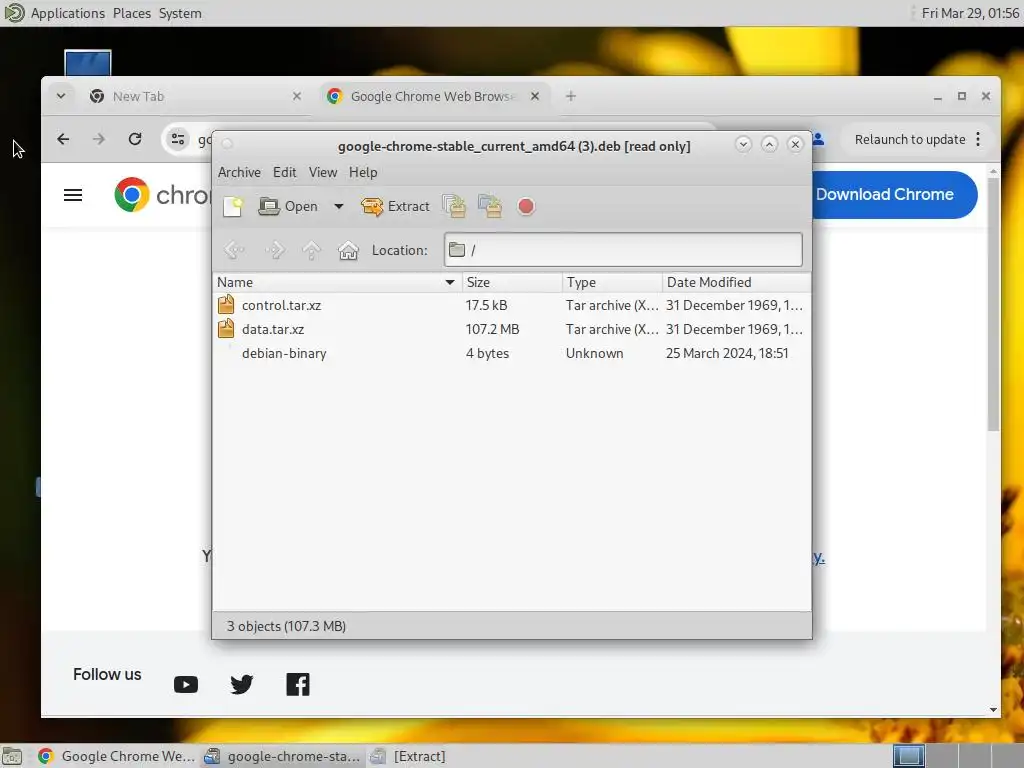Open the Help menu

[x=363, y=172]
